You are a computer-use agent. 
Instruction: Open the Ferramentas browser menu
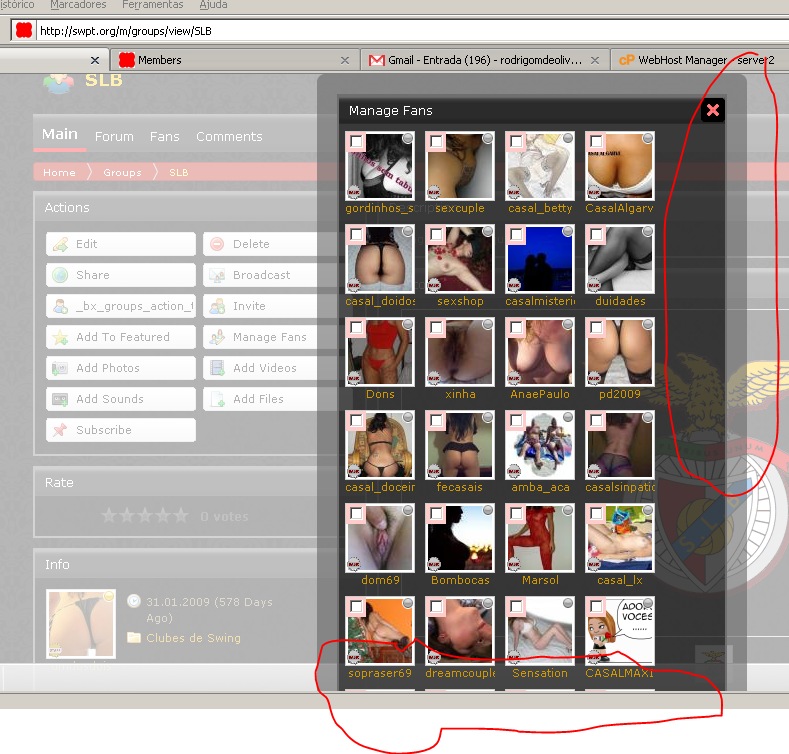152,5
